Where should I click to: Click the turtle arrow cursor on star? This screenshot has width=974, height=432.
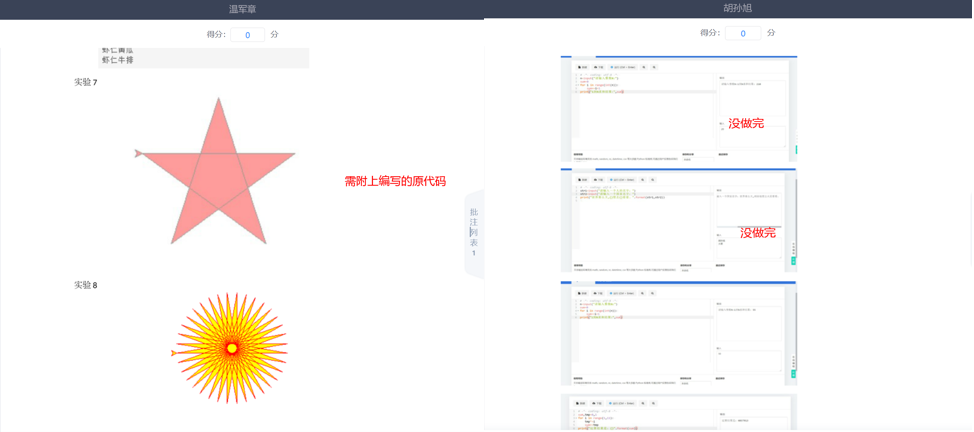pyautogui.click(x=138, y=154)
